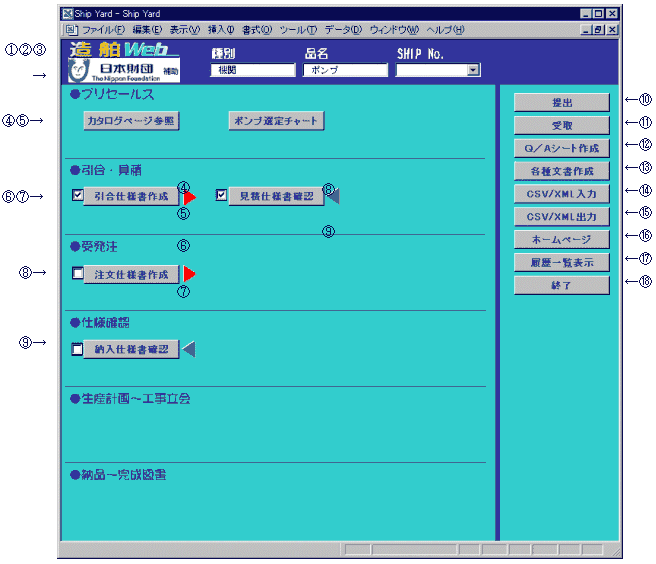Open the 挿入(I) menu

point(221,30)
